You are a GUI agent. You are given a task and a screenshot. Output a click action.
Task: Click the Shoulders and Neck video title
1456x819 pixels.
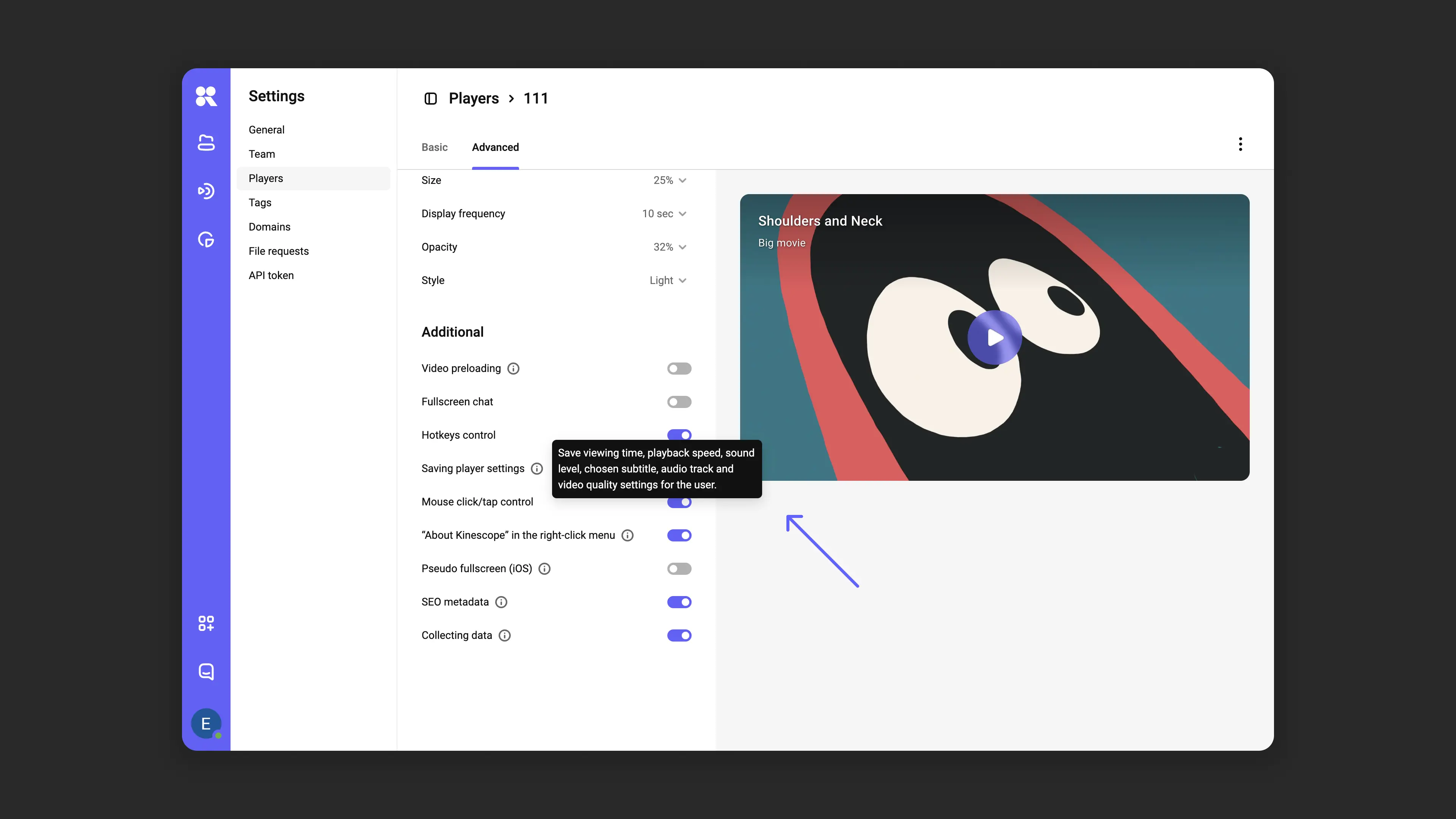pyautogui.click(x=819, y=221)
